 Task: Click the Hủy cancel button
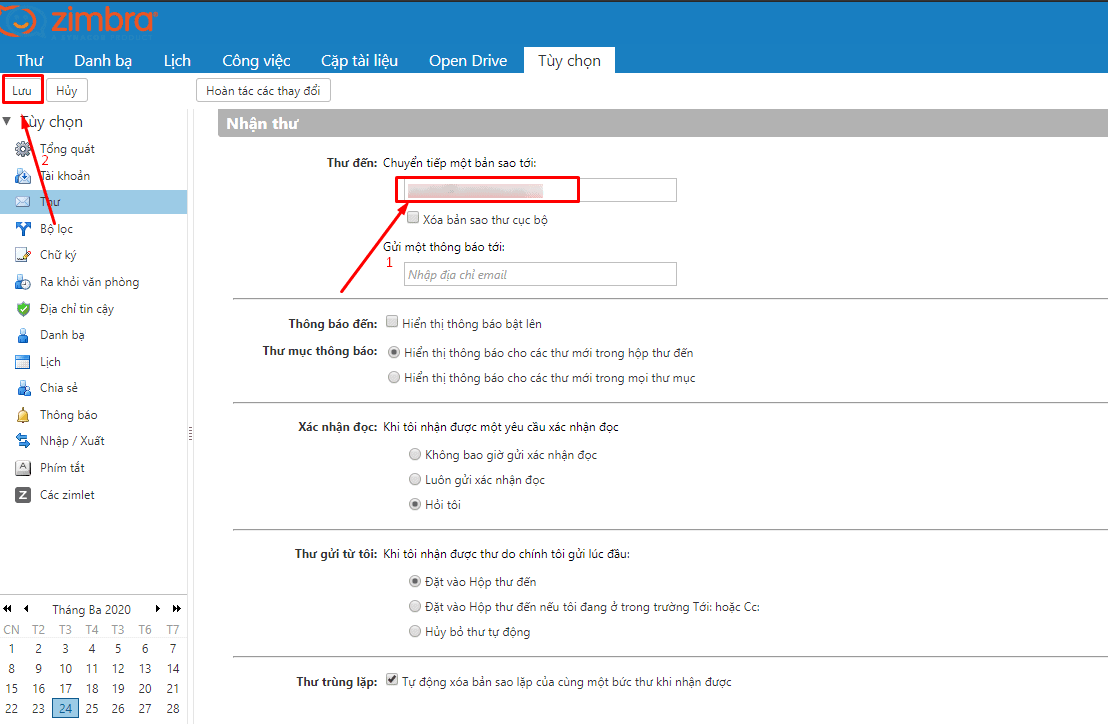(x=66, y=90)
